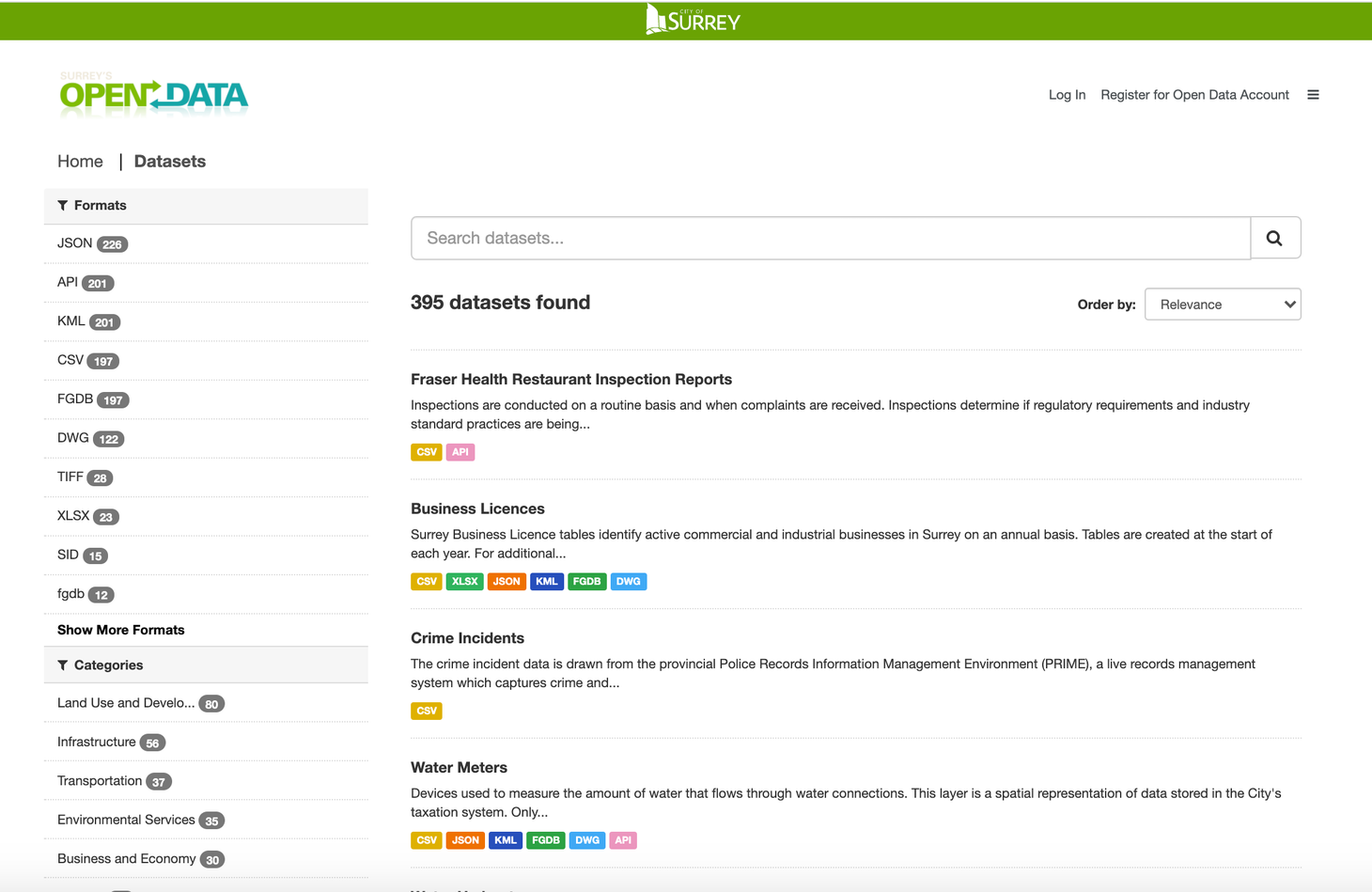Expand Show More Formats
The height and width of the screenshot is (892, 1372).
click(x=121, y=630)
